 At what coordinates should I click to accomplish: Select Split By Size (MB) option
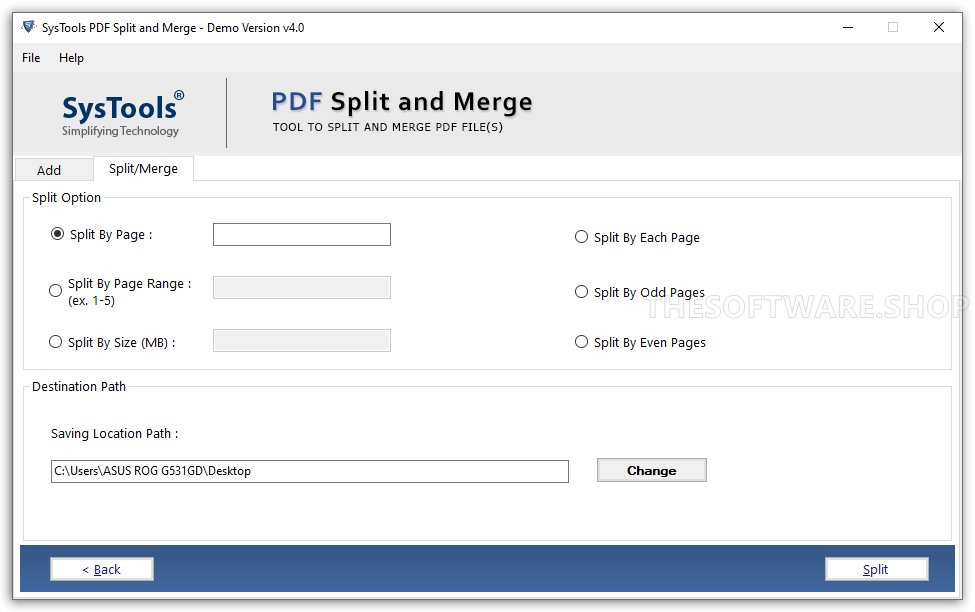(x=56, y=341)
